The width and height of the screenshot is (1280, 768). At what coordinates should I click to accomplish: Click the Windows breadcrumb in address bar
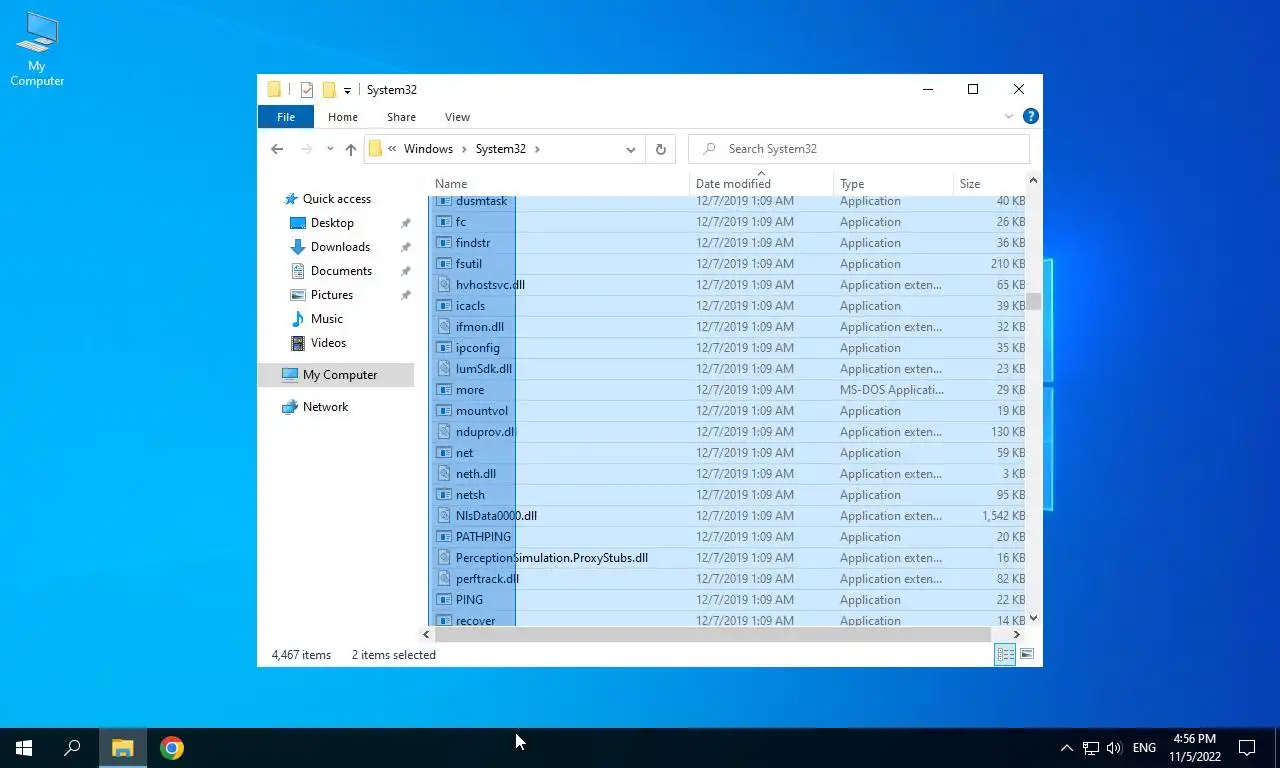tap(428, 149)
